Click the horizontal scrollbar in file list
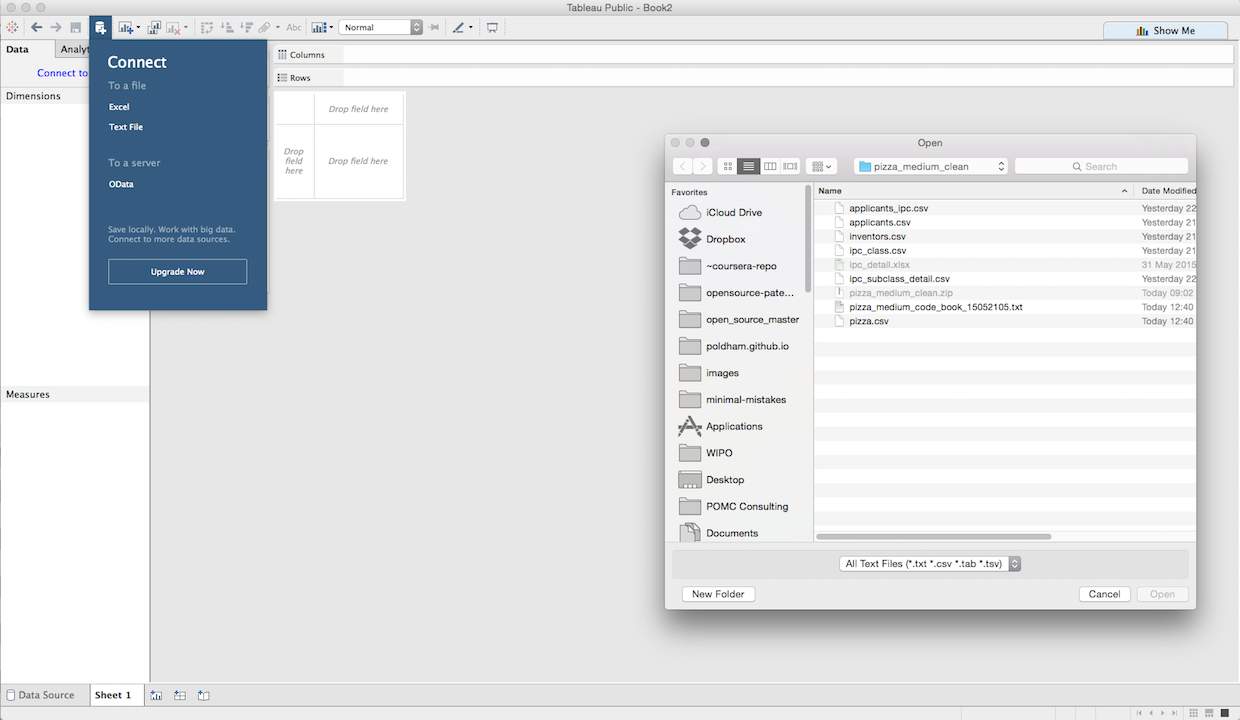The width and height of the screenshot is (1240, 720). pyautogui.click(x=934, y=537)
